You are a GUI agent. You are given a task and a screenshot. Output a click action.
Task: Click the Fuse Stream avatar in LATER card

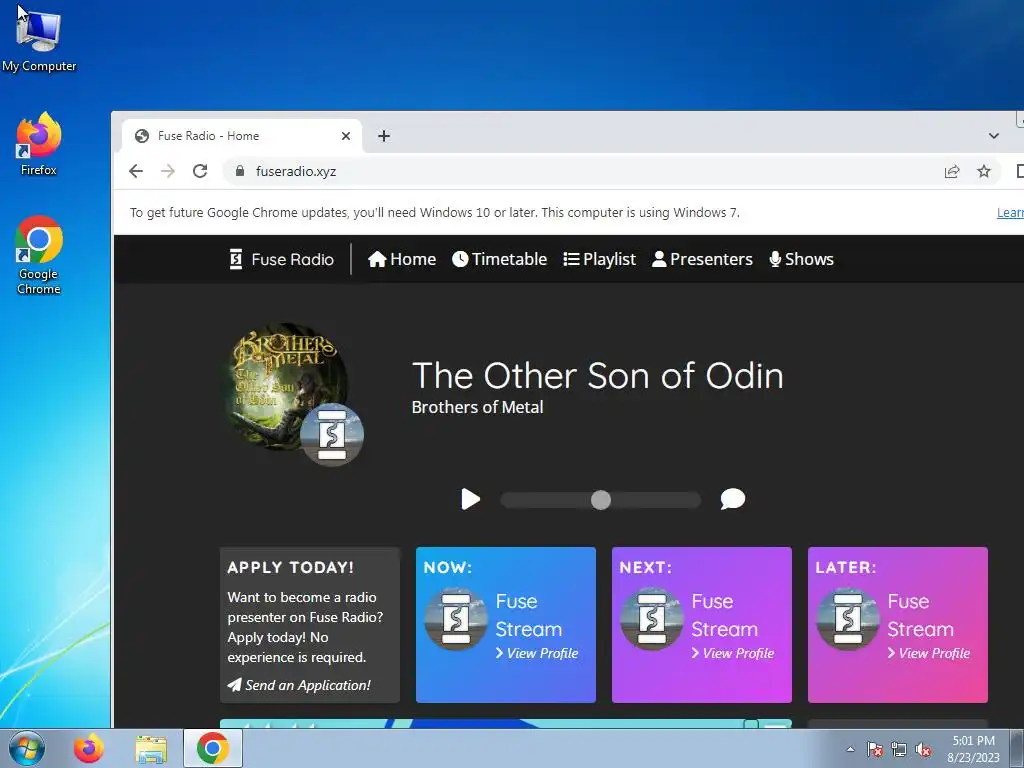(848, 619)
